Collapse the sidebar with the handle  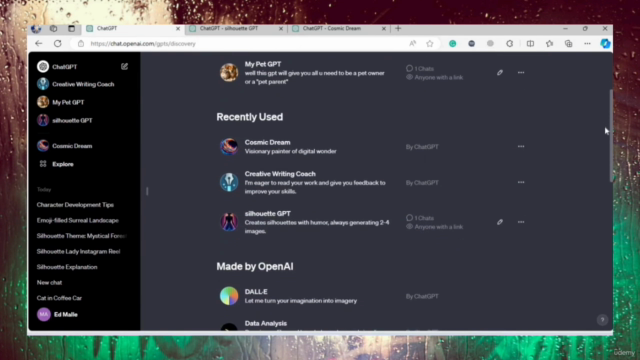click(x=147, y=191)
